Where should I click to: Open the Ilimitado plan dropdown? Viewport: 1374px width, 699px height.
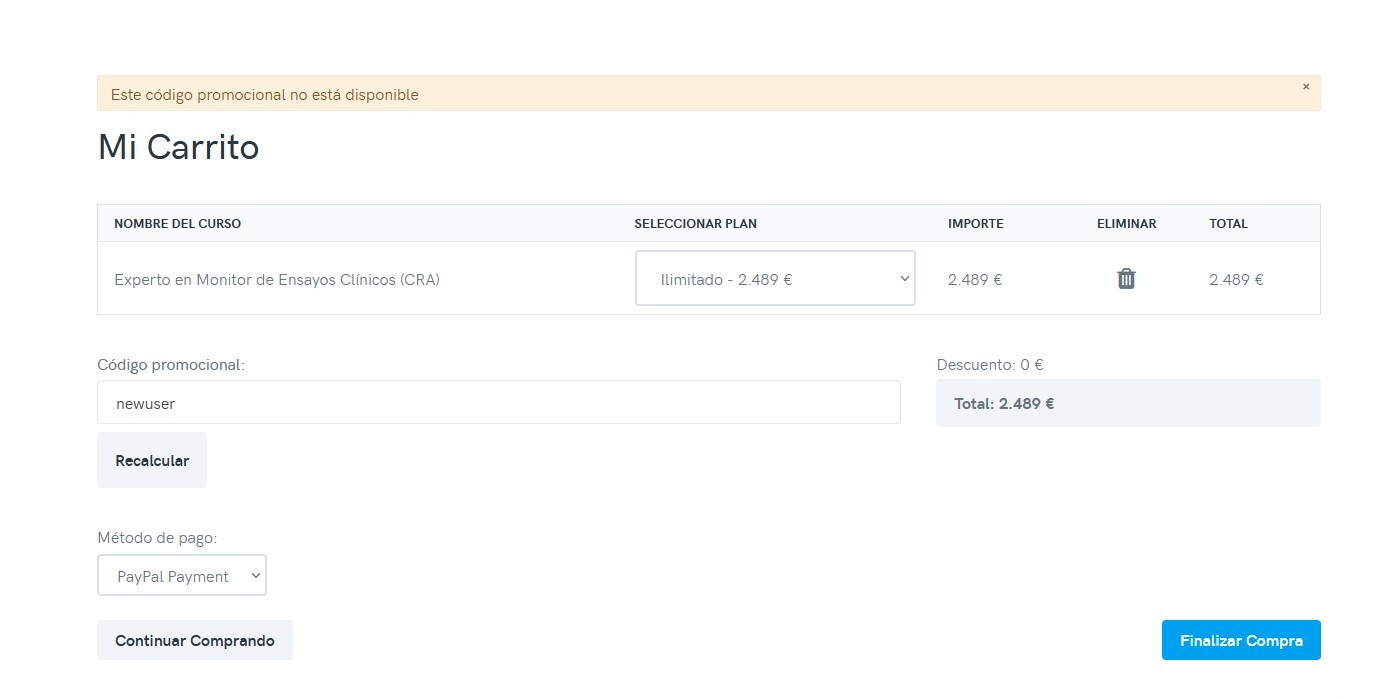pyautogui.click(x=775, y=278)
